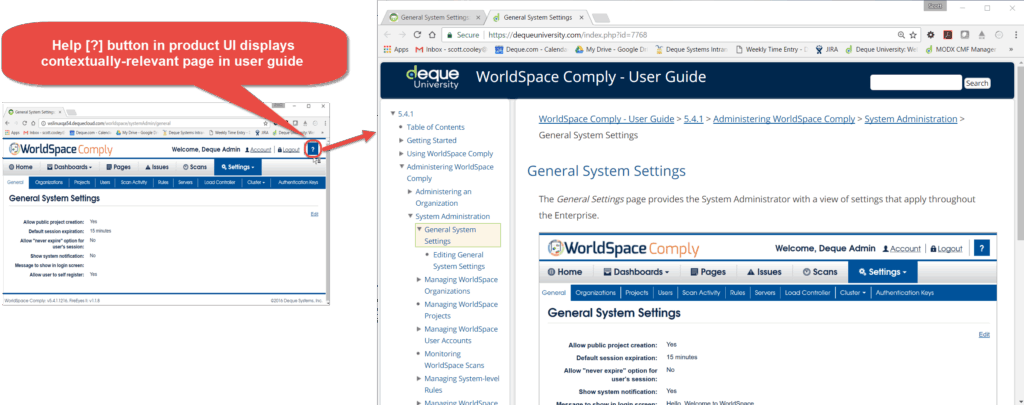Expand the Getting Started tree node

(402, 140)
